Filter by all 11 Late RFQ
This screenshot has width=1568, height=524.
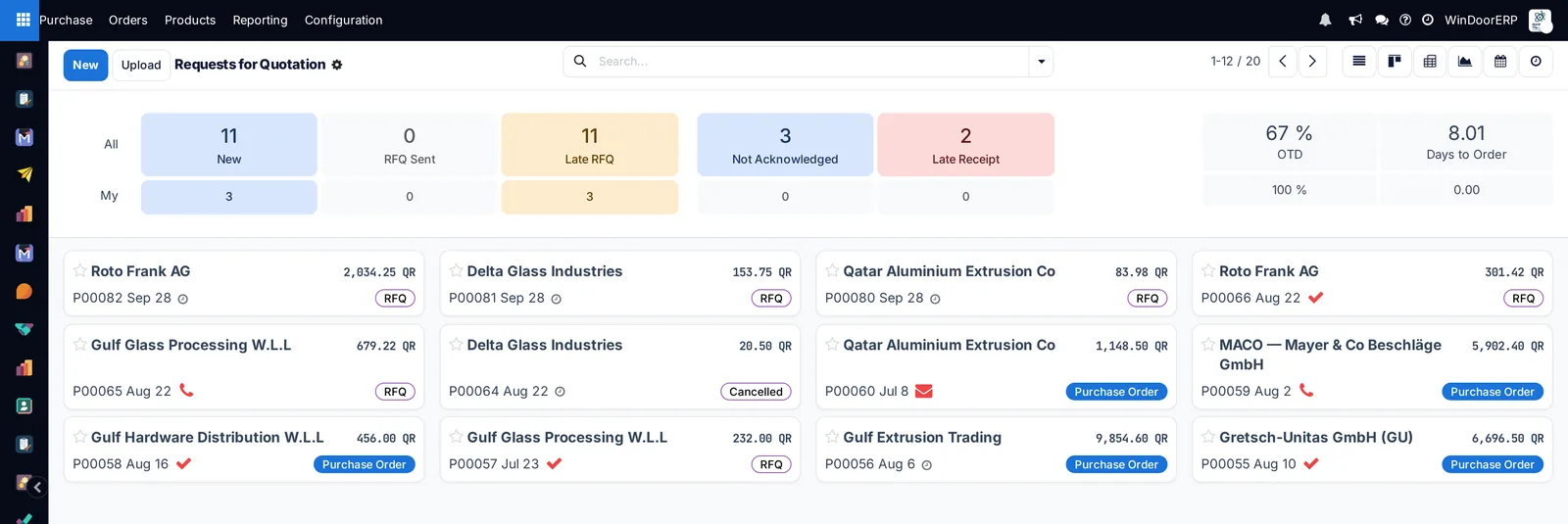point(590,145)
